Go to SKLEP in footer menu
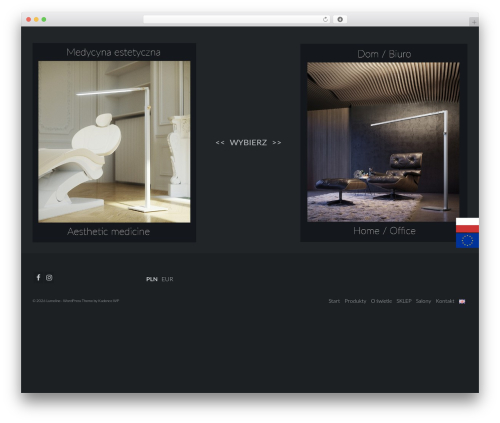500x423 pixels. (x=404, y=301)
